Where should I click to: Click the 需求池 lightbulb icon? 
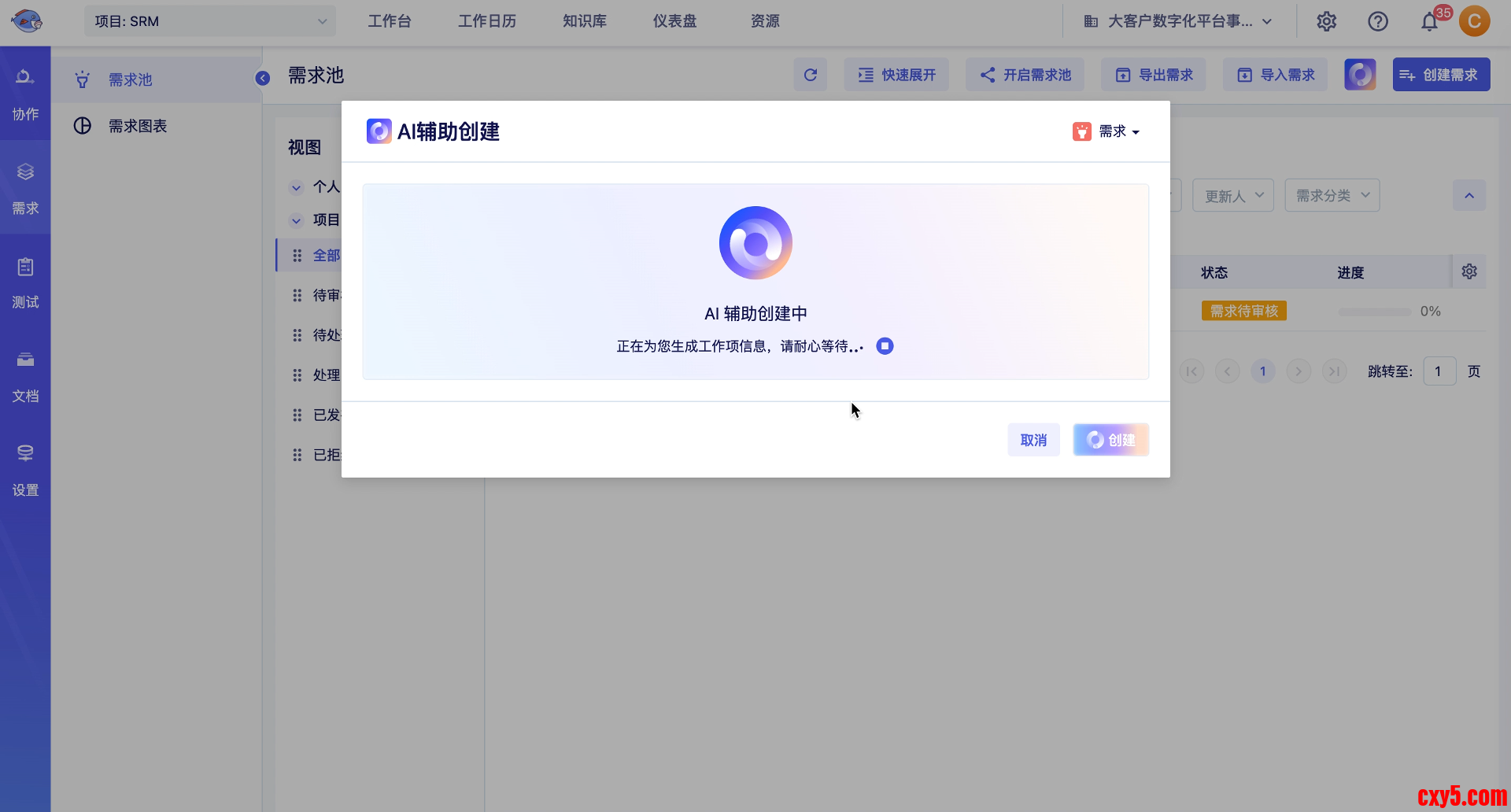[83, 79]
